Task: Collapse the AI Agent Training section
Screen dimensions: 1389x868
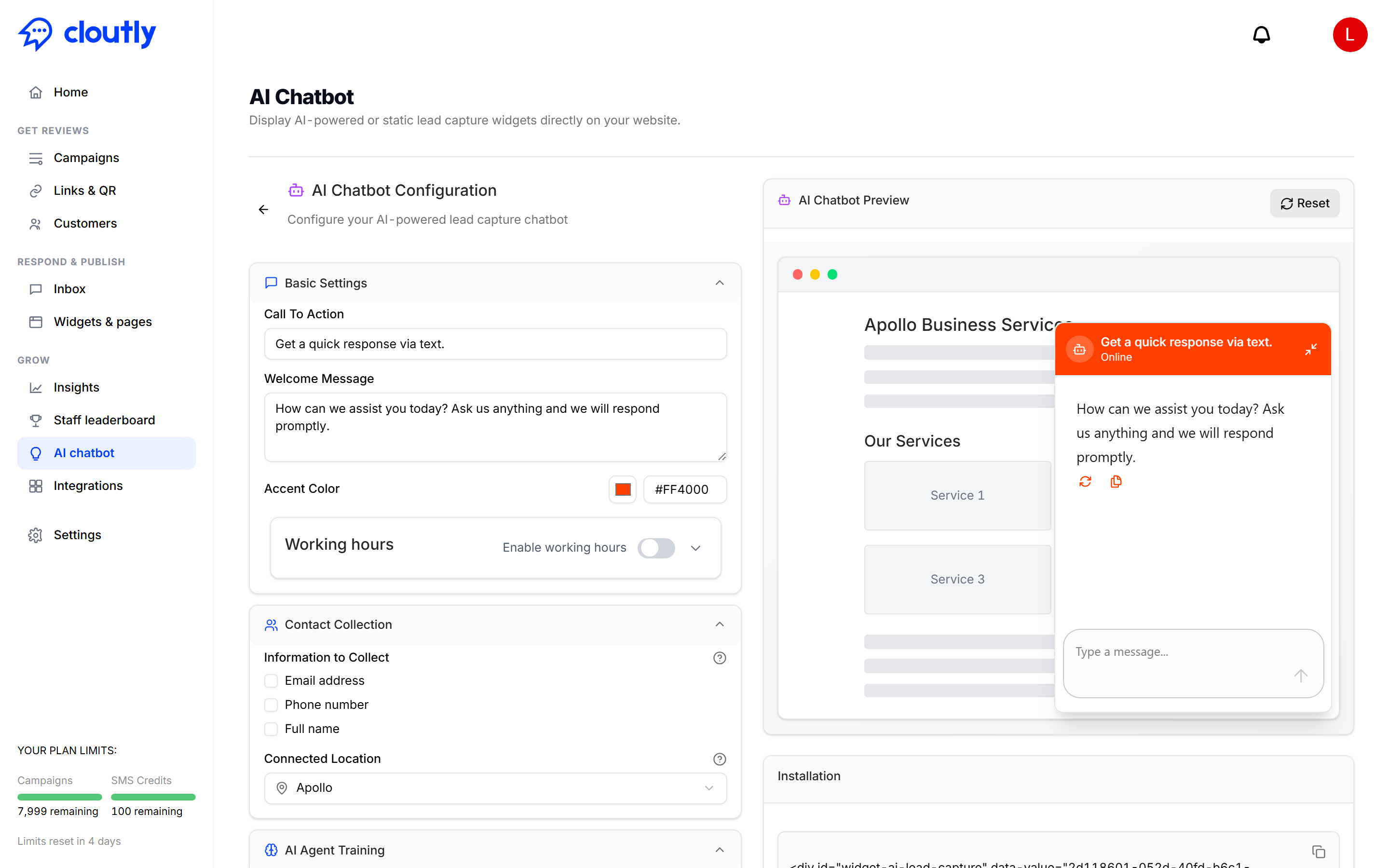Action: click(719, 850)
